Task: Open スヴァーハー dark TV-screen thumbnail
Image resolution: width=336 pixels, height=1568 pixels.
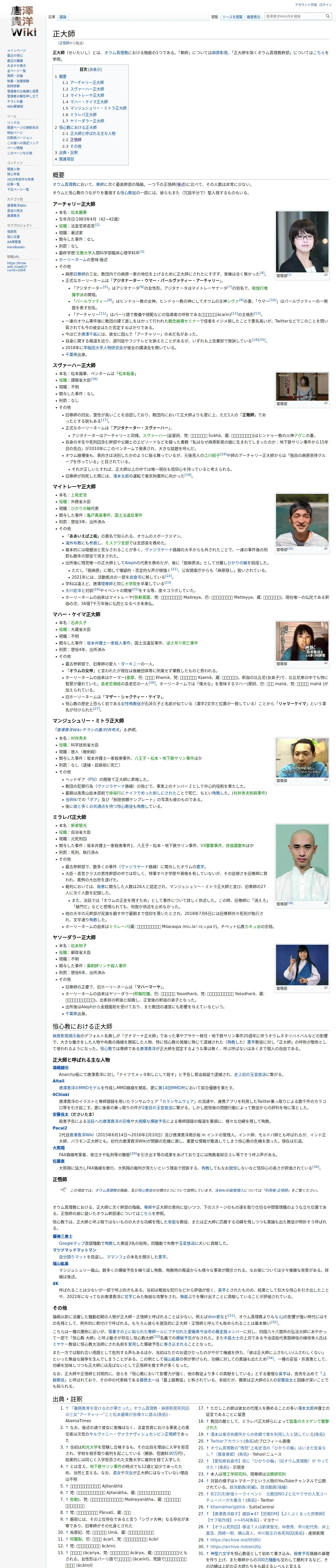Action: [302, 386]
